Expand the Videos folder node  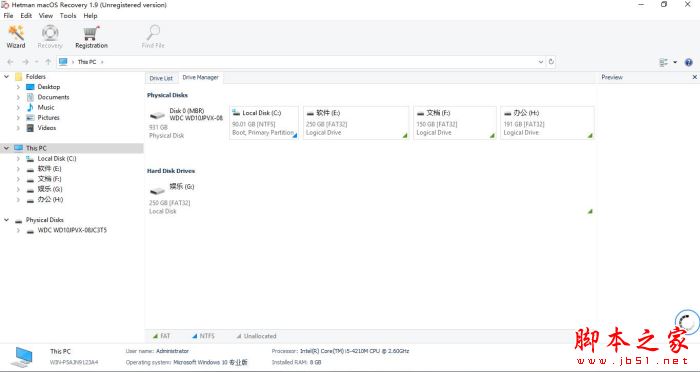18,128
